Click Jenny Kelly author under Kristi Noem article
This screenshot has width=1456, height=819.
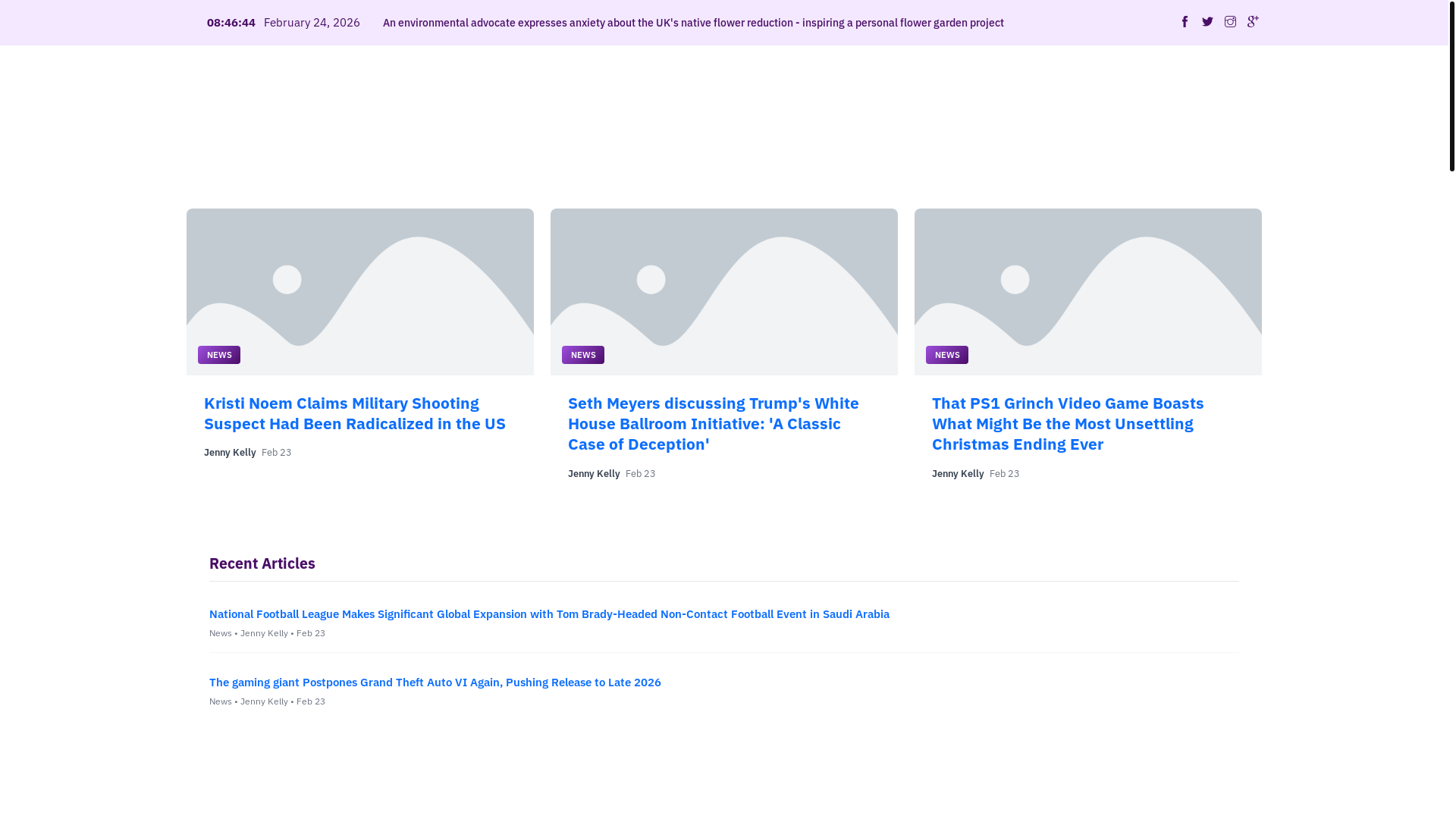pyautogui.click(x=230, y=453)
